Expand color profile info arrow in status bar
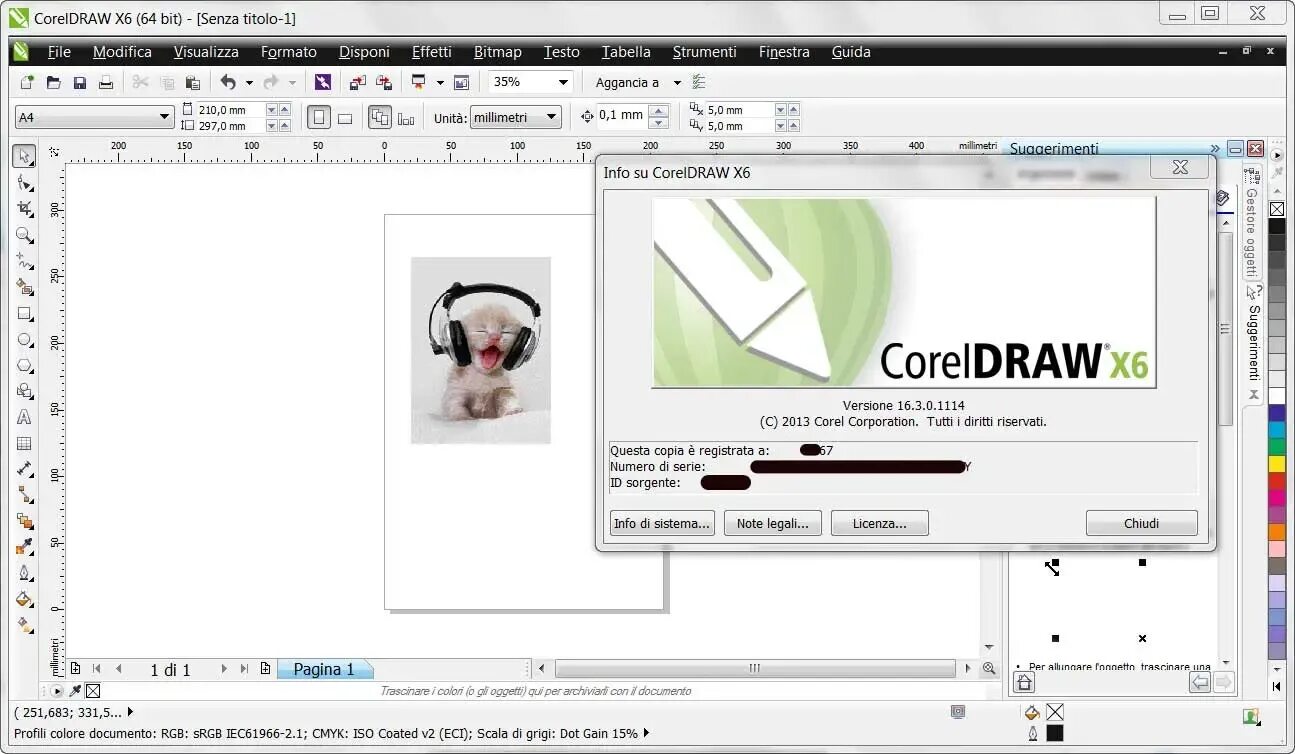The width and height of the screenshot is (1295, 754). (646, 733)
